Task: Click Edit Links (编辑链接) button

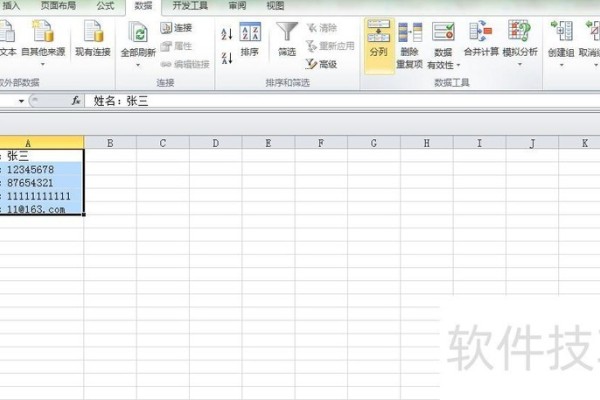Action: point(185,64)
